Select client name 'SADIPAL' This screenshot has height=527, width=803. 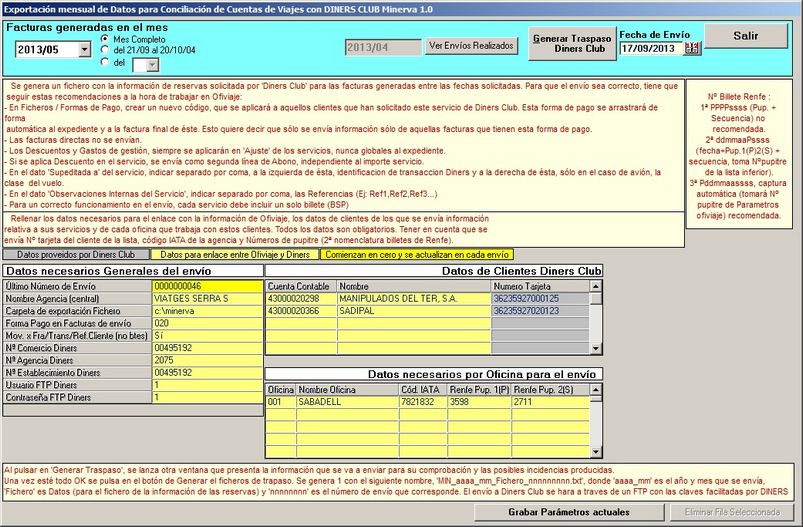pyautogui.click(x=414, y=311)
